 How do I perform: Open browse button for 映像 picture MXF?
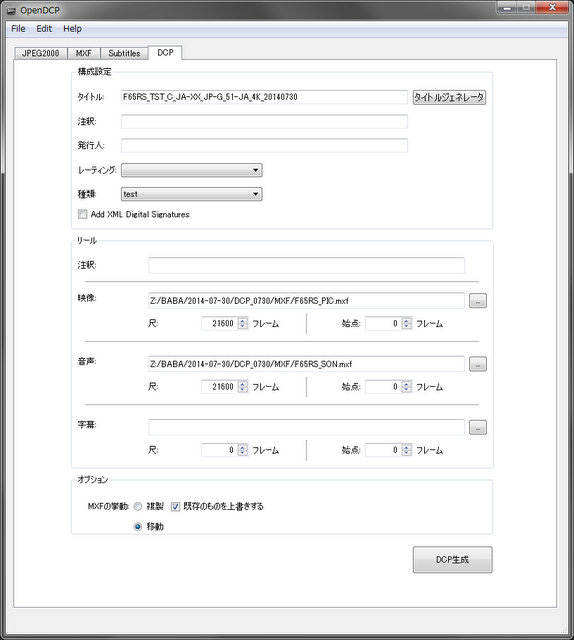pos(478,301)
